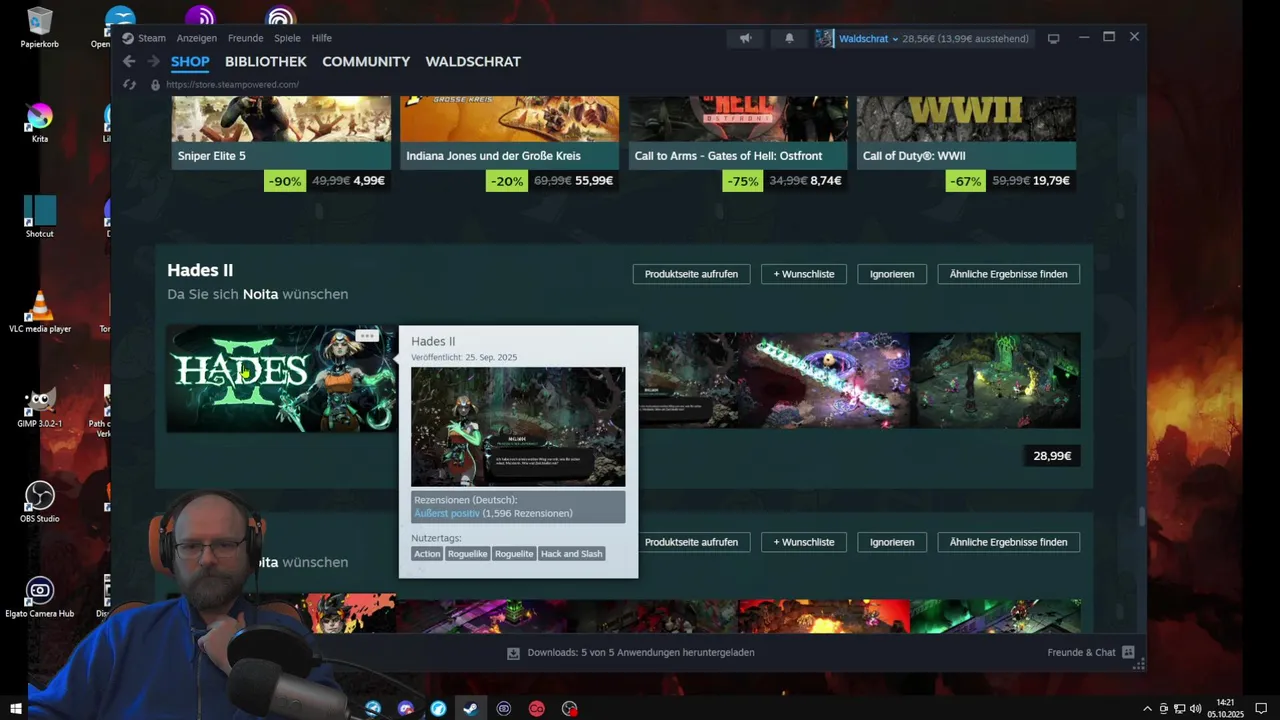
Task: Open the Spiele menu
Action: coord(287,38)
